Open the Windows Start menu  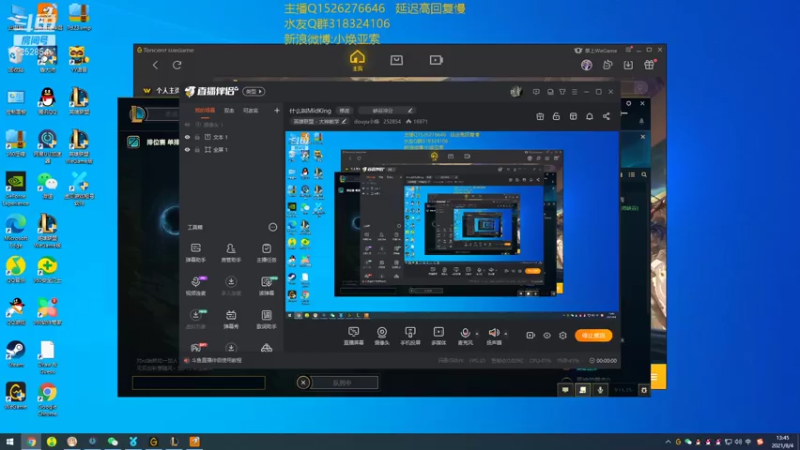coord(10,442)
